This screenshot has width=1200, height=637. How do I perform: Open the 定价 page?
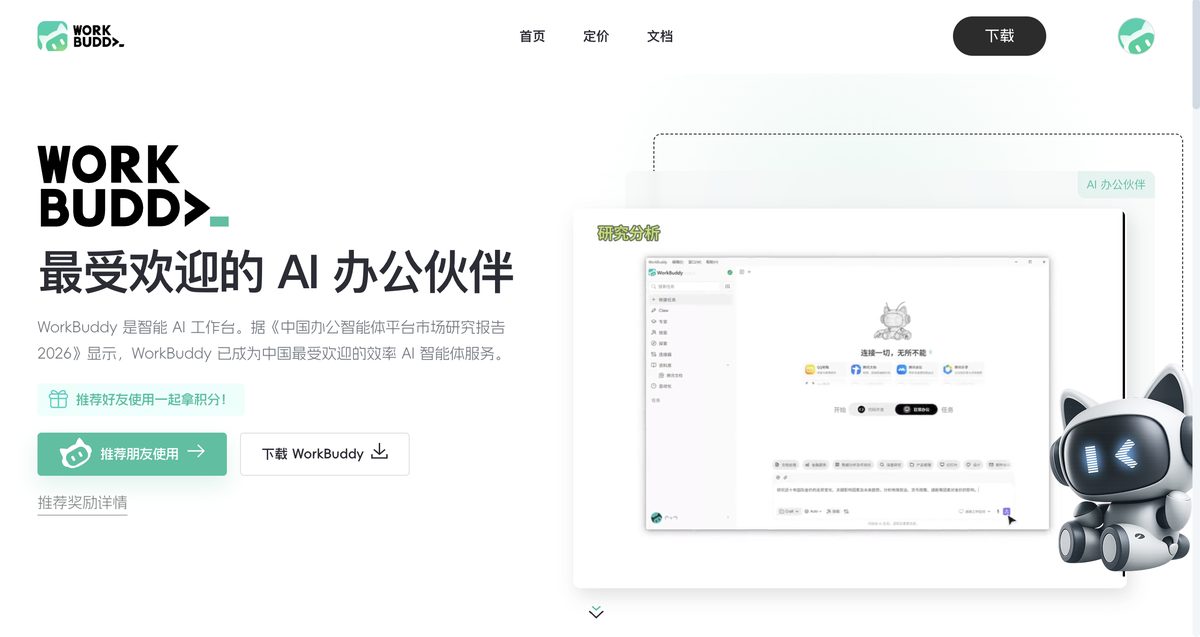(596, 36)
